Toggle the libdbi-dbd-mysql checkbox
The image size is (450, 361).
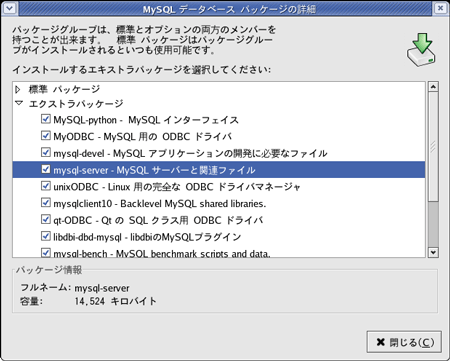46,236
